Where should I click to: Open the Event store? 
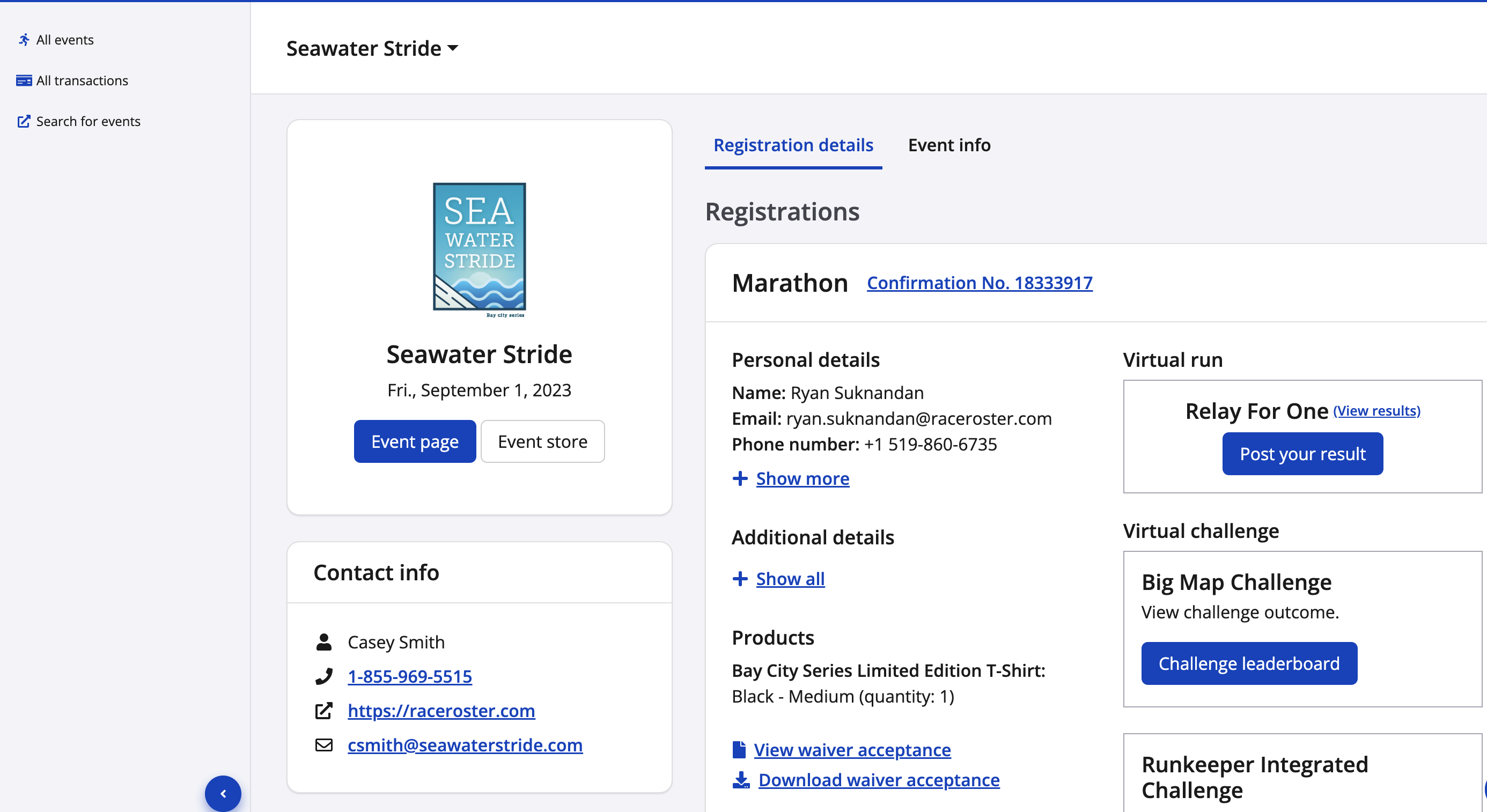[x=542, y=441]
